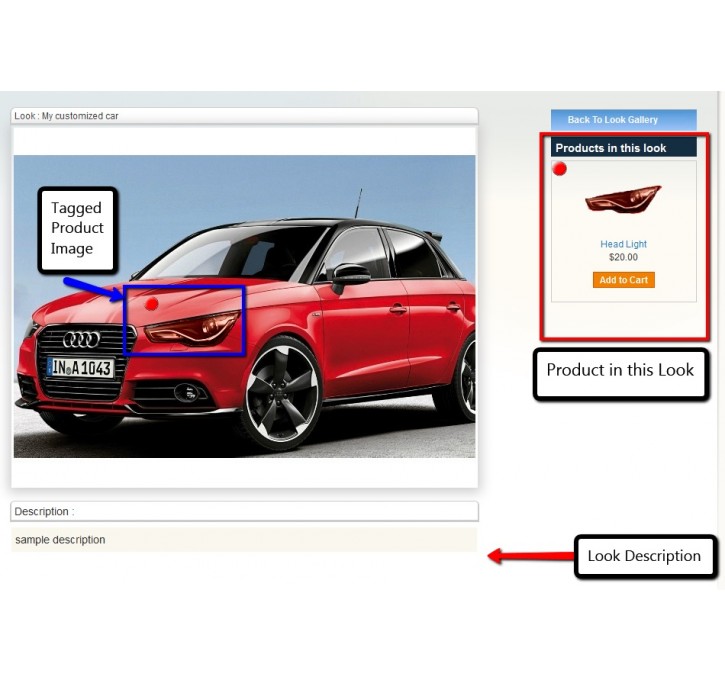Viewport: 725px width, 680px height.
Task: Click the Head Light product thumbnail
Action: point(623,200)
